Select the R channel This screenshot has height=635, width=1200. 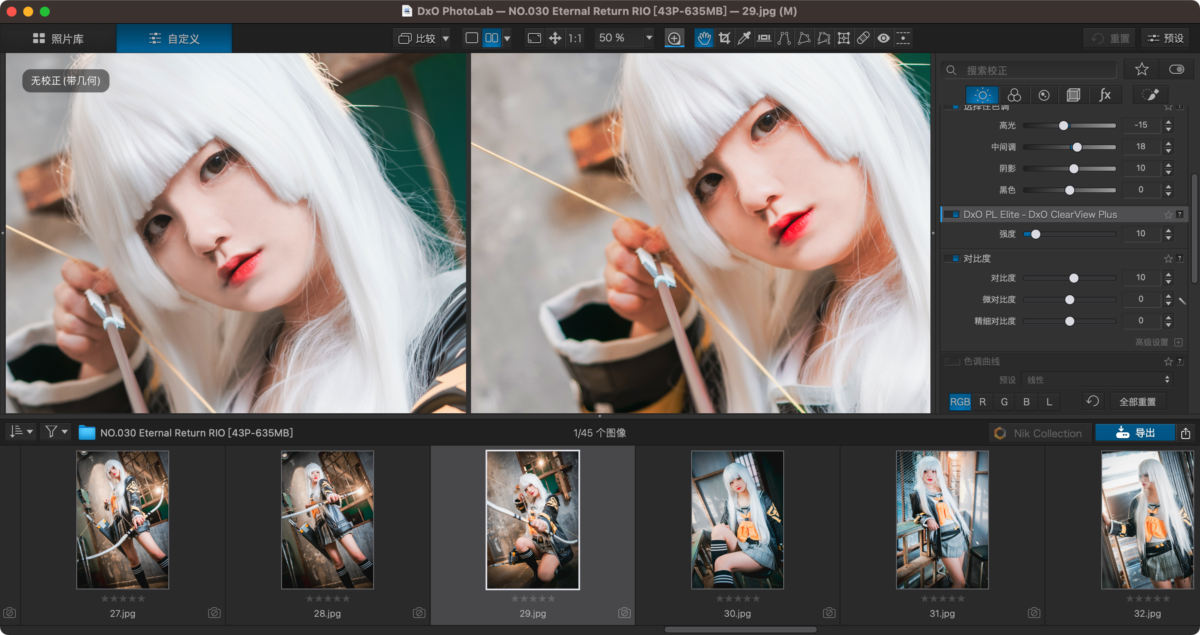(982, 401)
